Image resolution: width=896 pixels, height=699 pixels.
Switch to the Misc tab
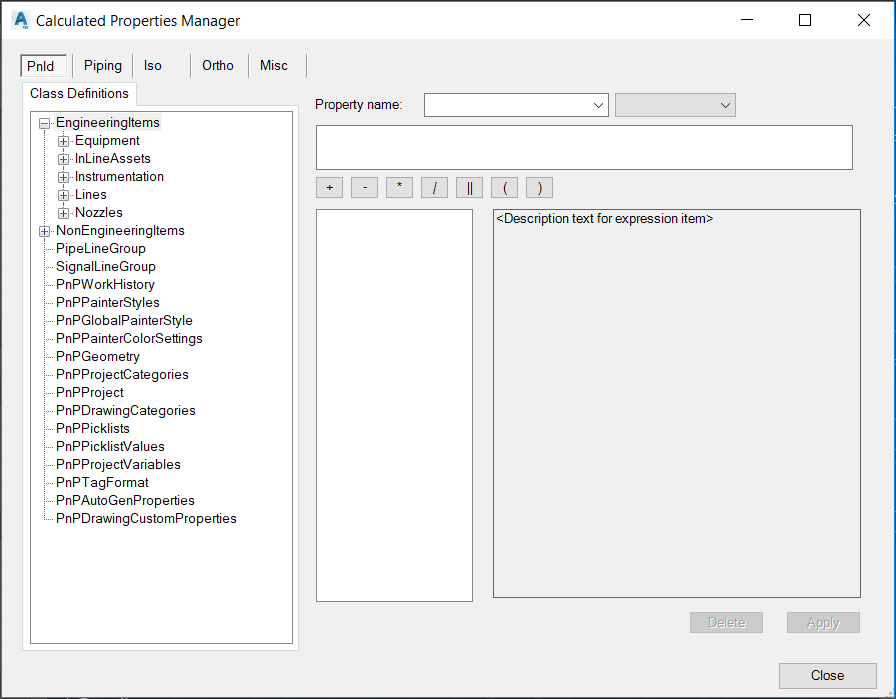point(273,65)
